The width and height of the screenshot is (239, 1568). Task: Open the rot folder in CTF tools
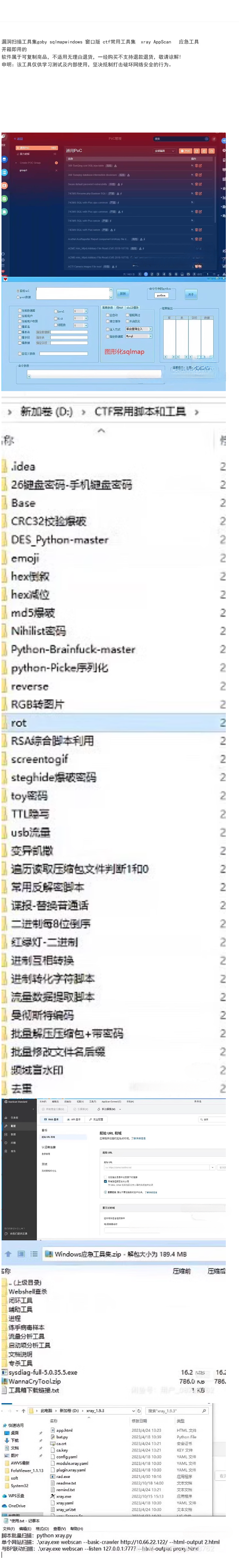tap(18, 723)
